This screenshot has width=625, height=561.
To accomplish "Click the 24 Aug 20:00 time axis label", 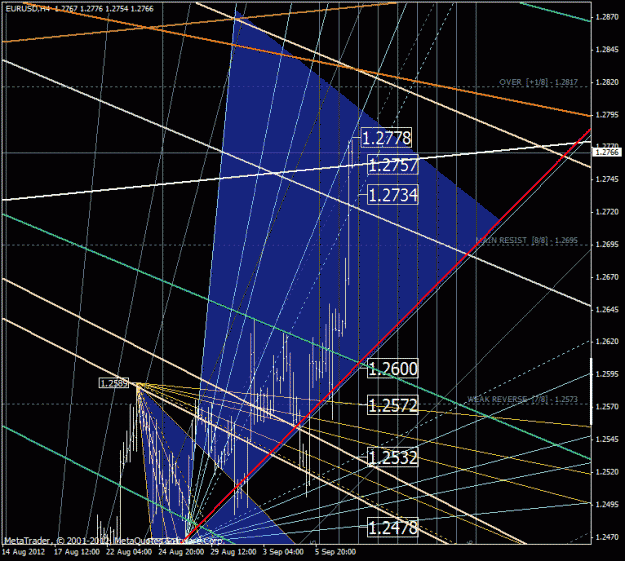I will tap(181, 552).
